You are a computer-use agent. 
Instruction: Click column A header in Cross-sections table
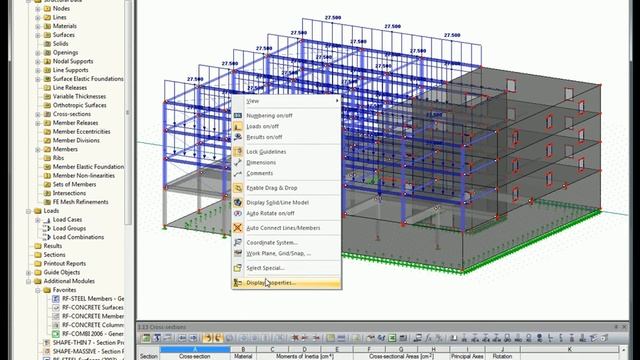coord(195,349)
